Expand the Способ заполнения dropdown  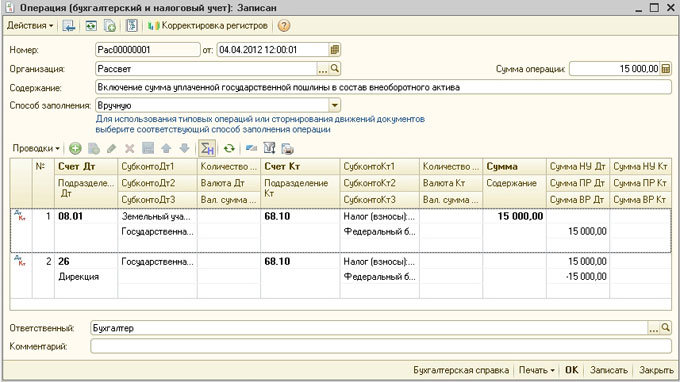coord(334,105)
